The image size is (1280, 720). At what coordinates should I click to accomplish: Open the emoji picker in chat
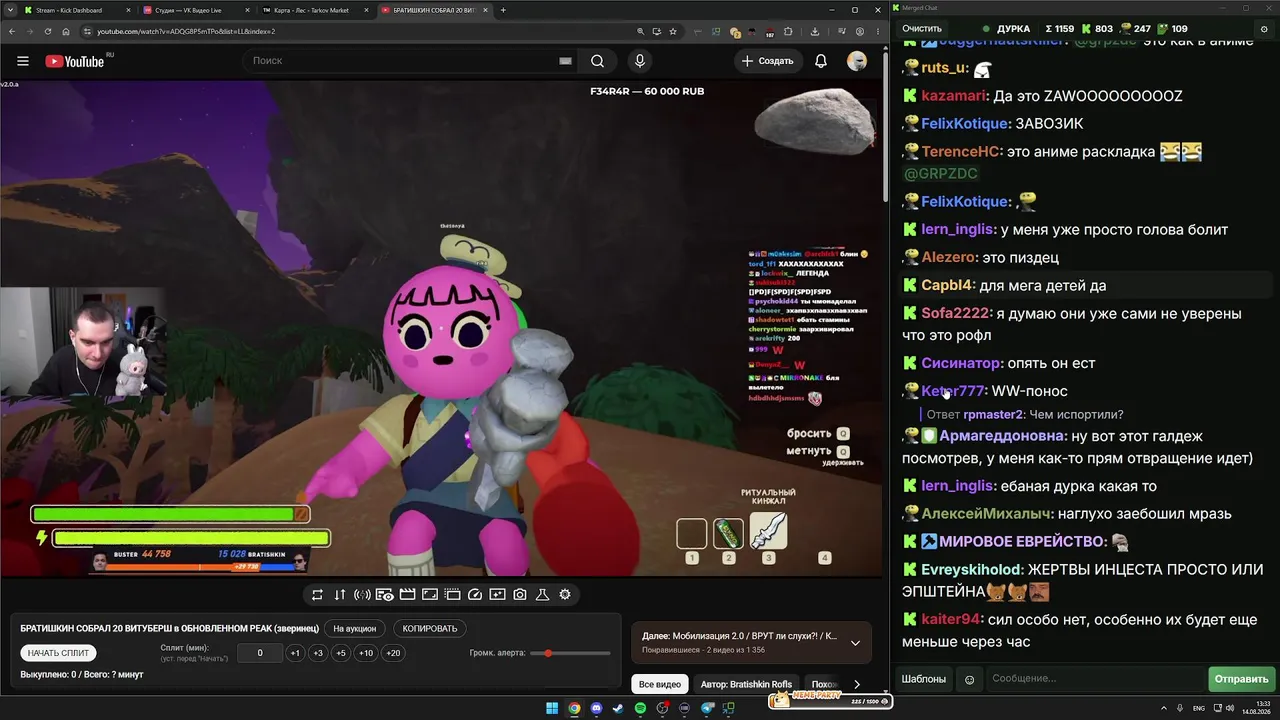pos(969,679)
